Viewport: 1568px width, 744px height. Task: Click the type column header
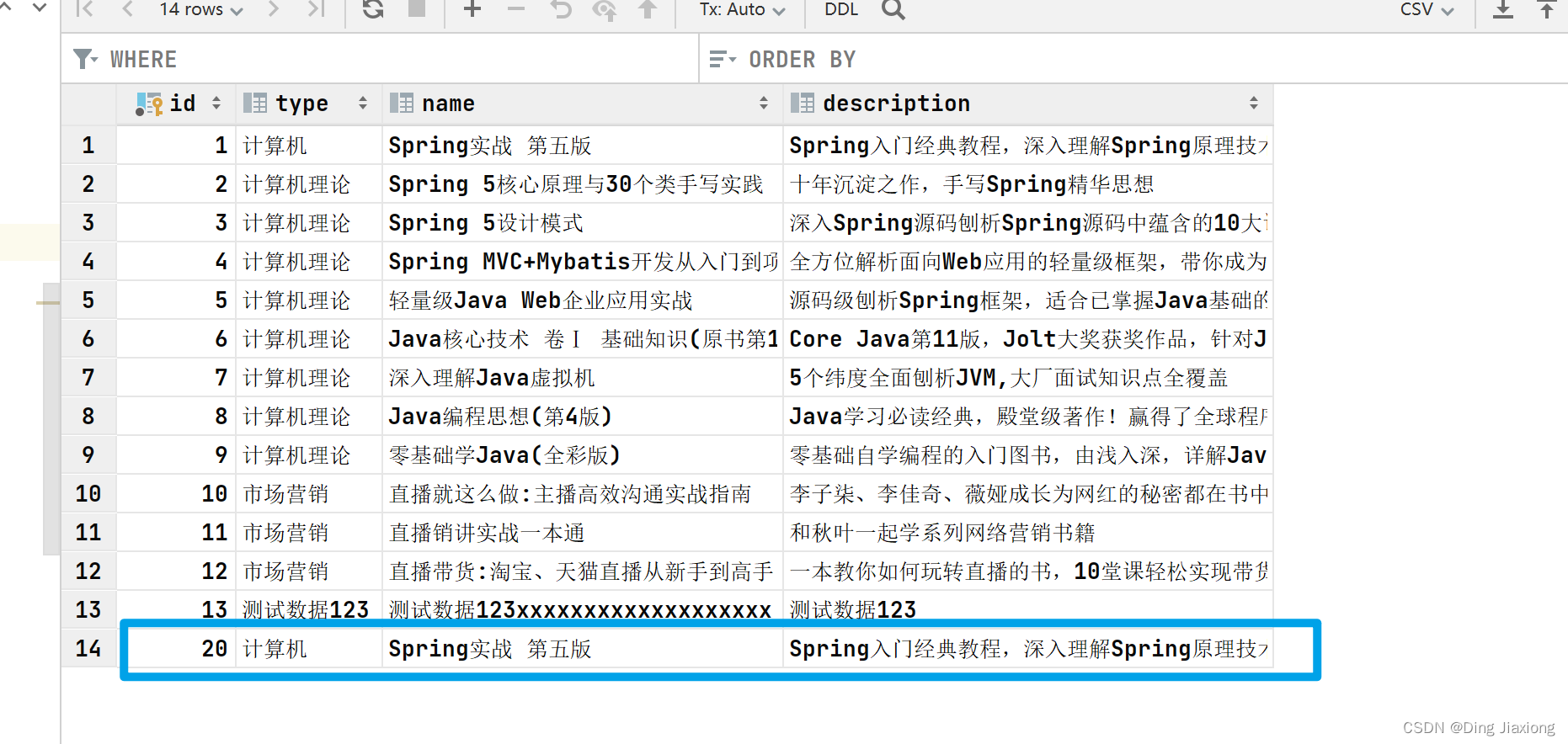coord(308,104)
